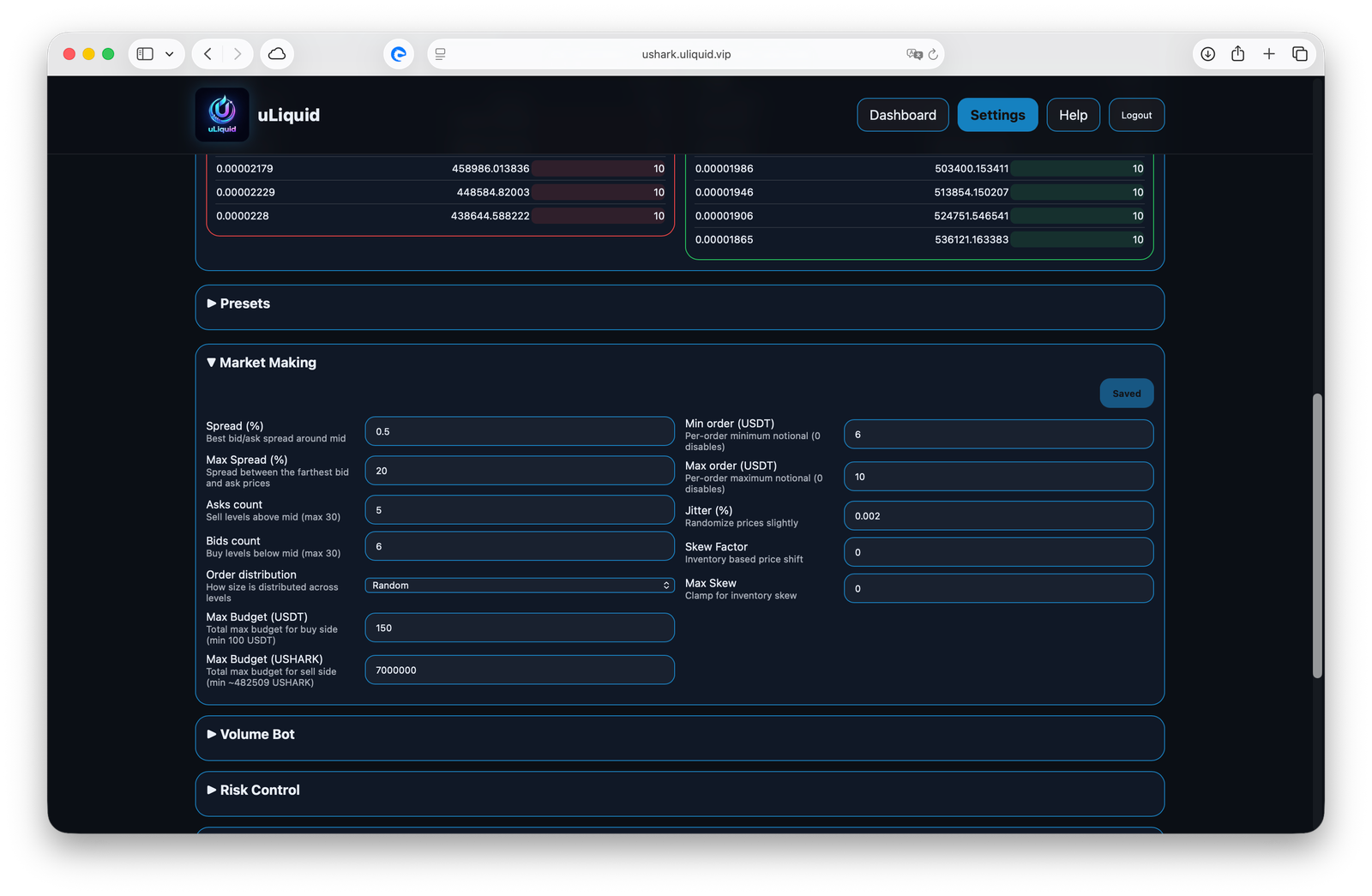Click the Saved button
Viewport: 1372px width, 896px height.
point(1126,393)
